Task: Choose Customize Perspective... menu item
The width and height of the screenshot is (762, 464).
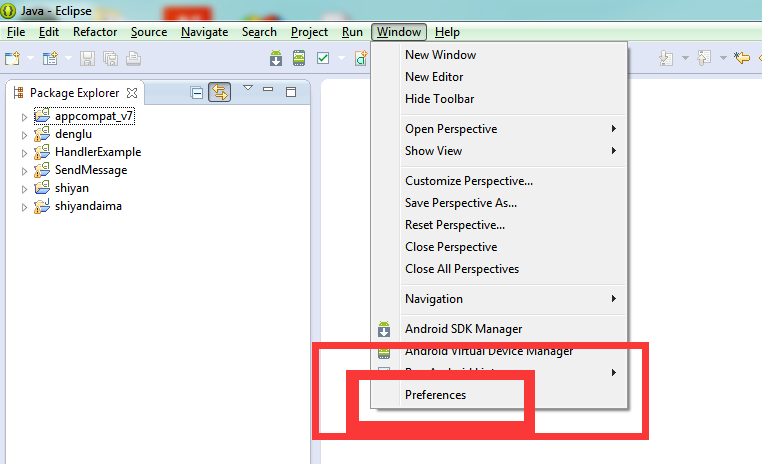Action: coord(500,181)
